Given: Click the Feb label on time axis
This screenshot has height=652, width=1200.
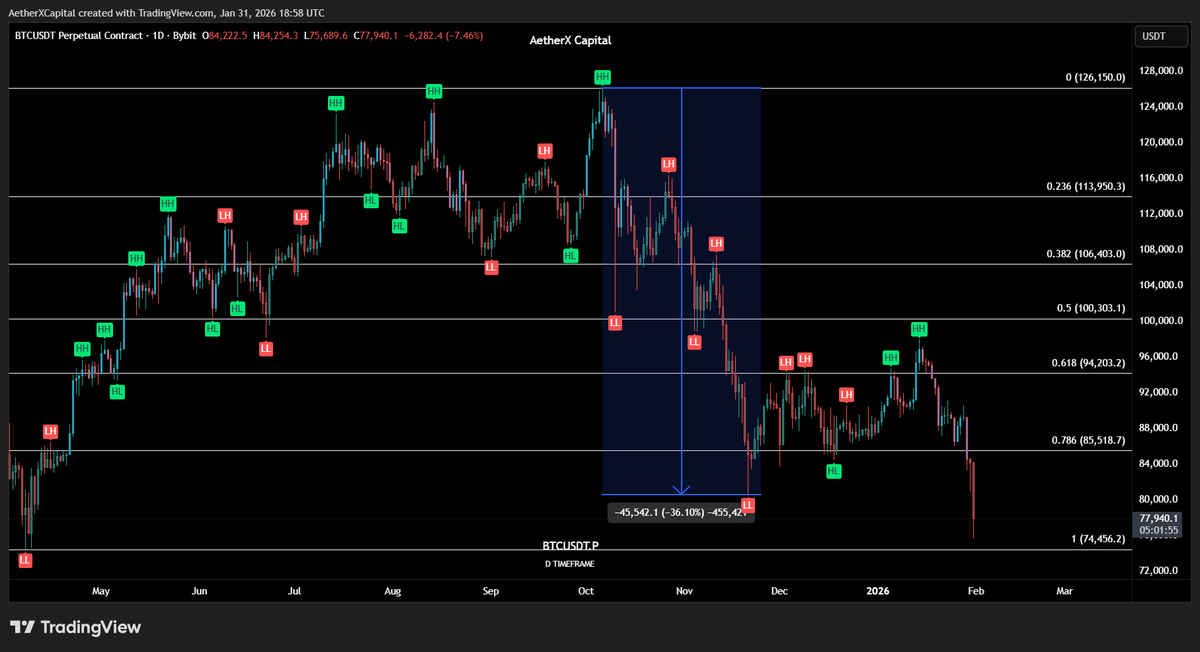Looking at the screenshot, I should click(x=976, y=591).
